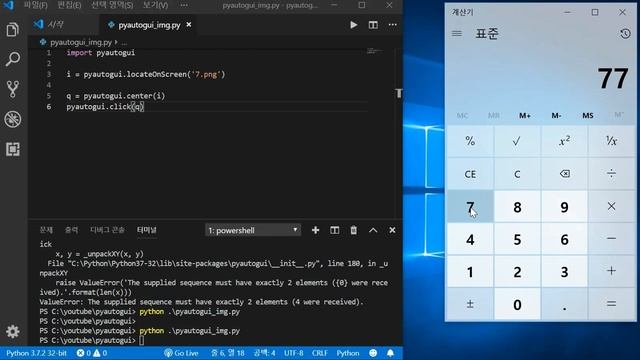Change Python language mode in status bar
640x360 pixels.
tap(348, 353)
